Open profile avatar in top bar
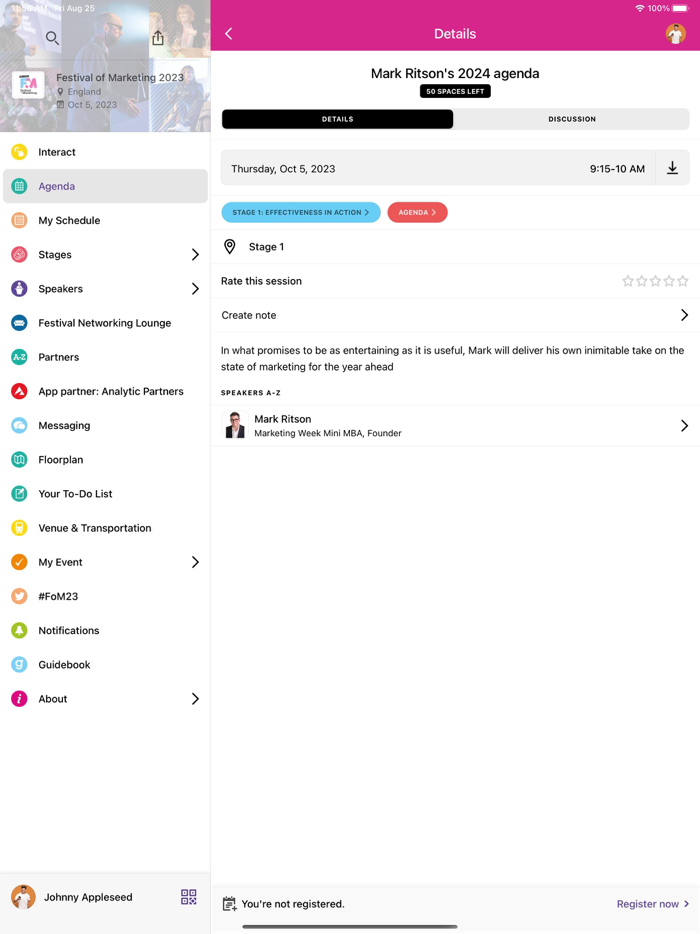 pyautogui.click(x=676, y=33)
